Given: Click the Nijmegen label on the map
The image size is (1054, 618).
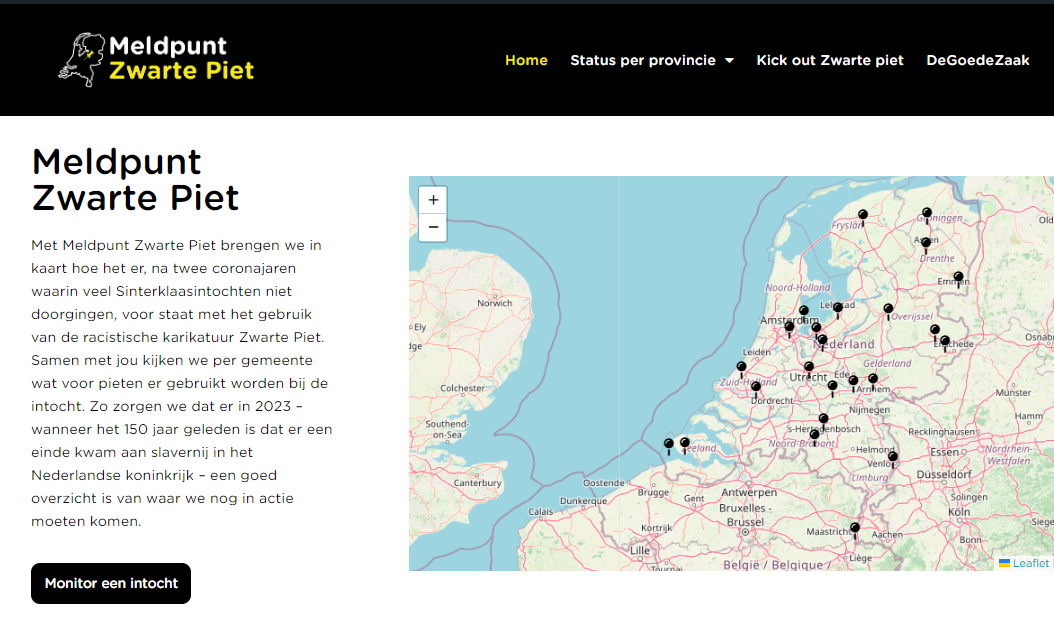Looking at the screenshot, I should pos(869,410).
